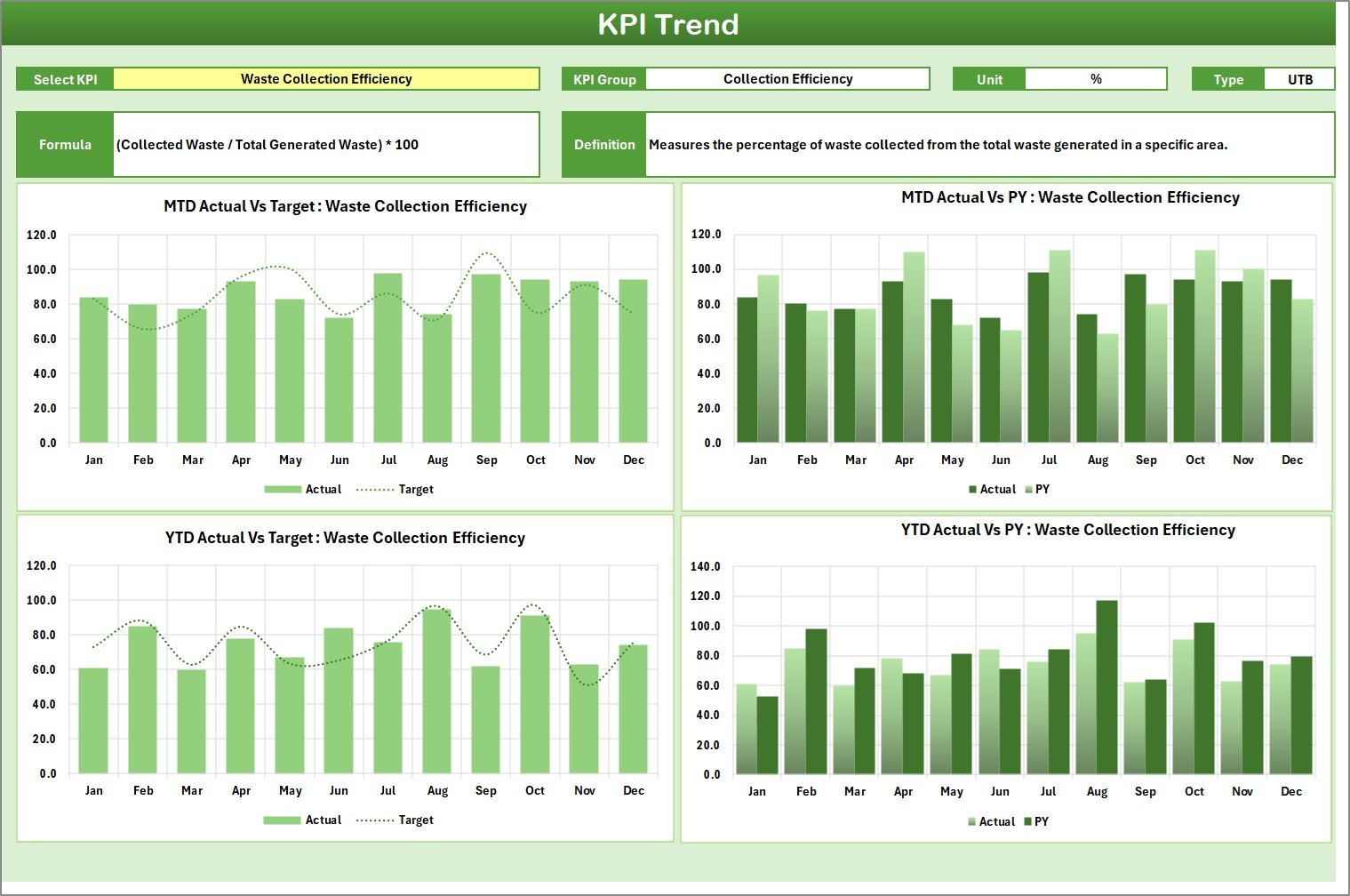Click the vertical axis labels of MTD Actual Vs Target chart
The image size is (1350, 896).
pos(43,338)
